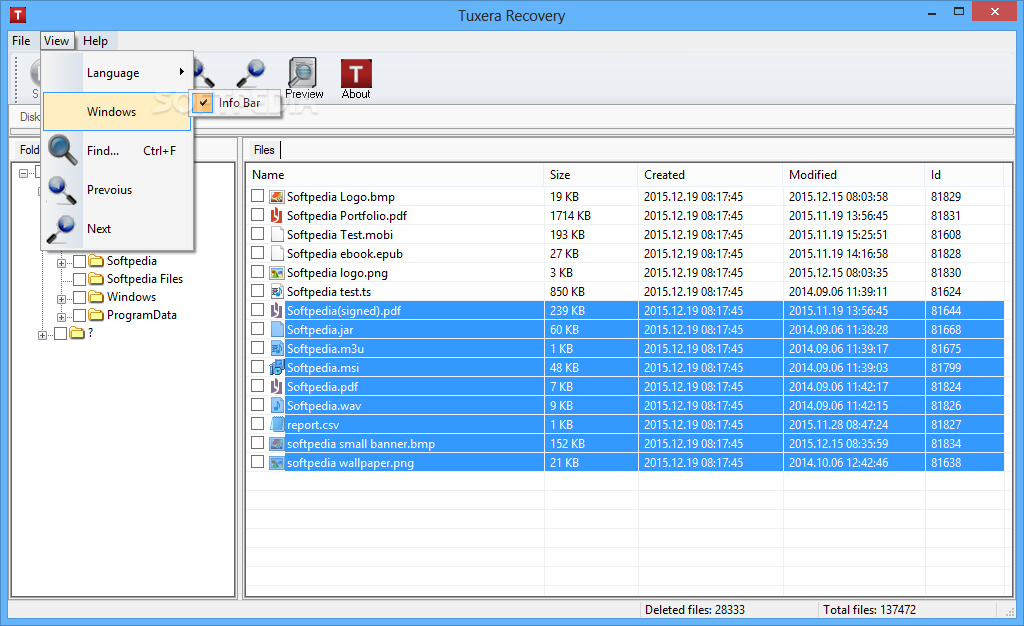Check the box for softpedia wallpaper.png

(257, 462)
